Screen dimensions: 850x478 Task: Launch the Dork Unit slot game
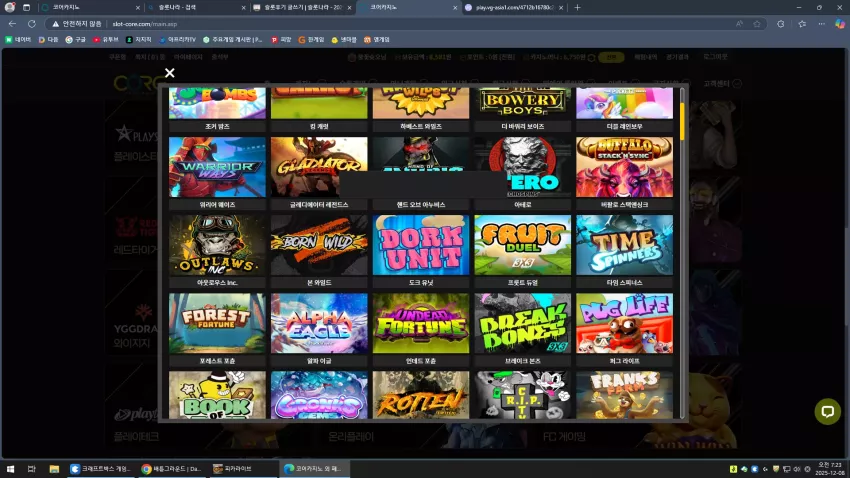(421, 245)
